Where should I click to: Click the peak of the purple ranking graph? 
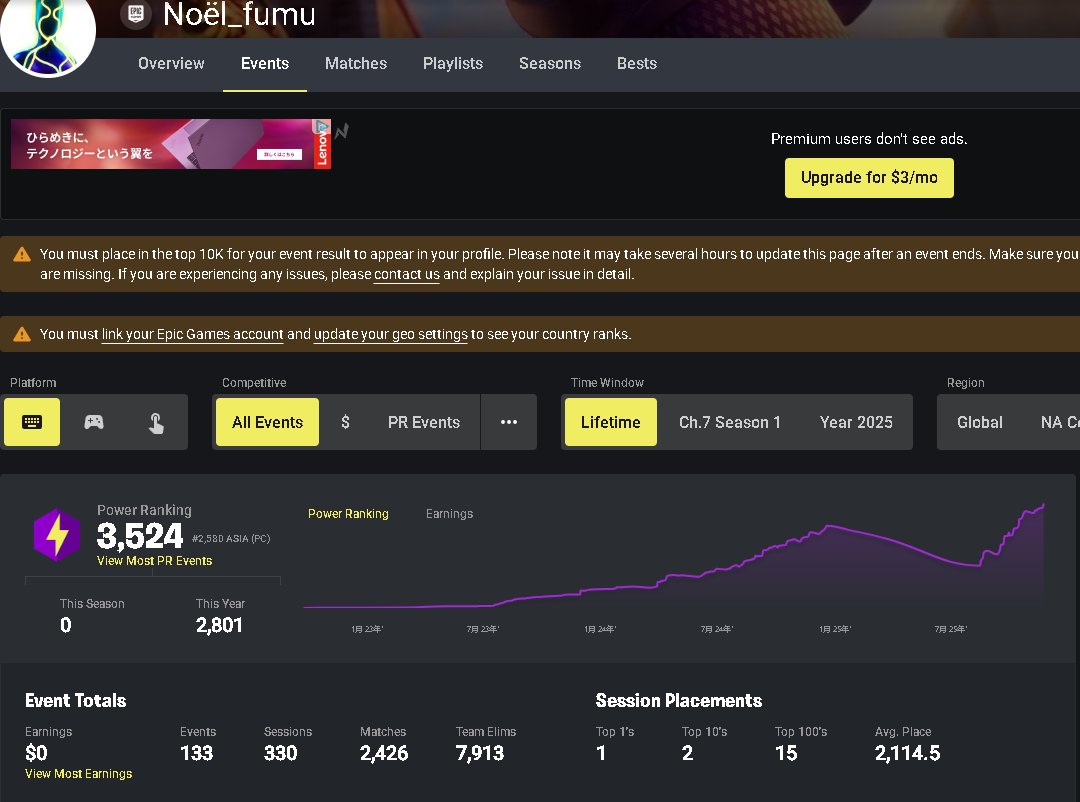1043,506
